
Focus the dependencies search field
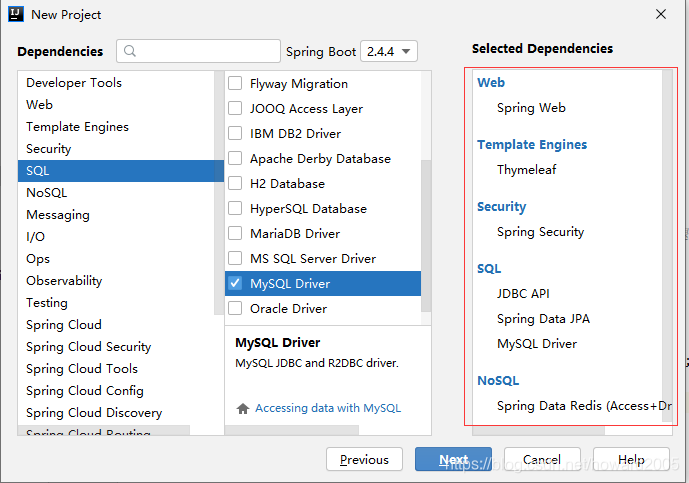198,51
